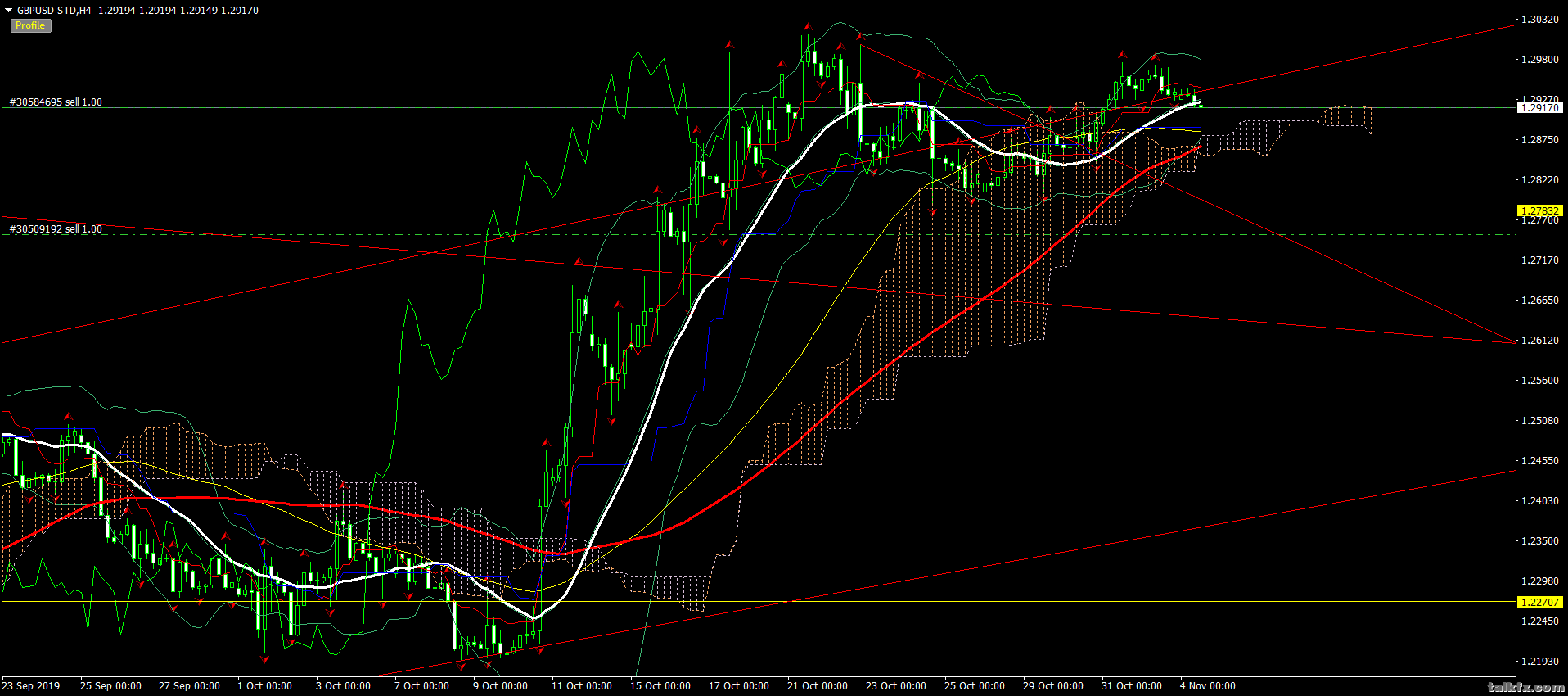Viewport: 1568px width, 696px height.
Task: Click the 29 Oct 00:00 time label
Action: coord(1053,686)
